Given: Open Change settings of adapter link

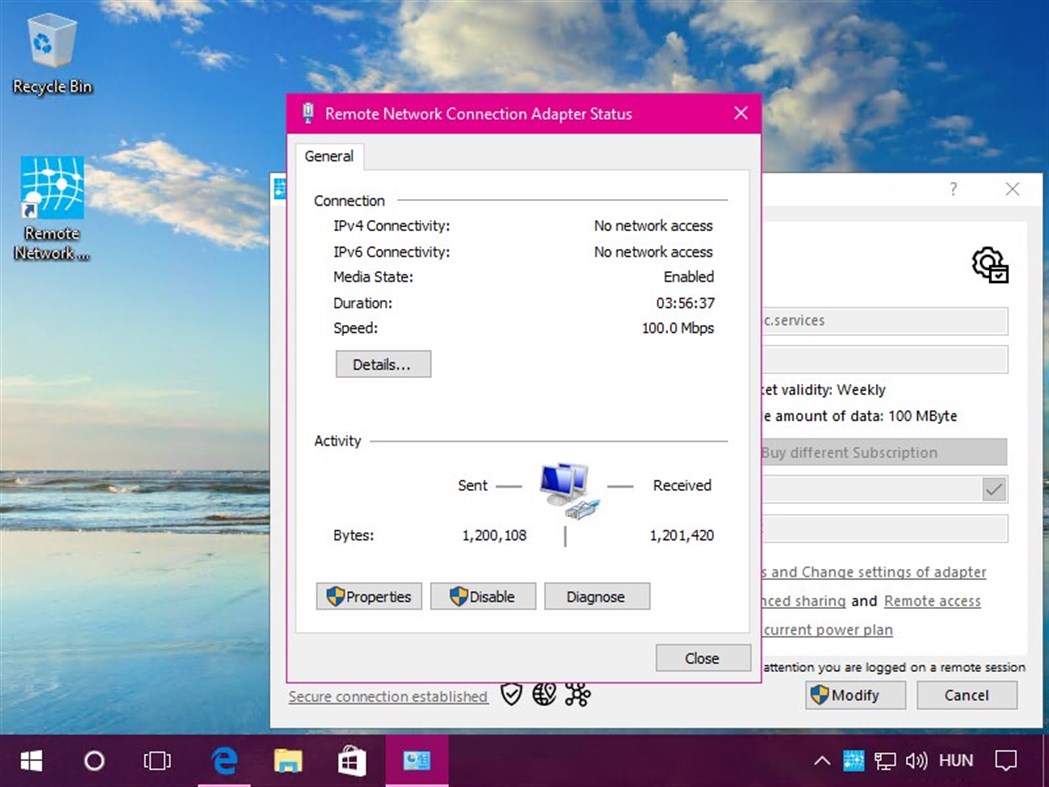Looking at the screenshot, I should 899,572.
